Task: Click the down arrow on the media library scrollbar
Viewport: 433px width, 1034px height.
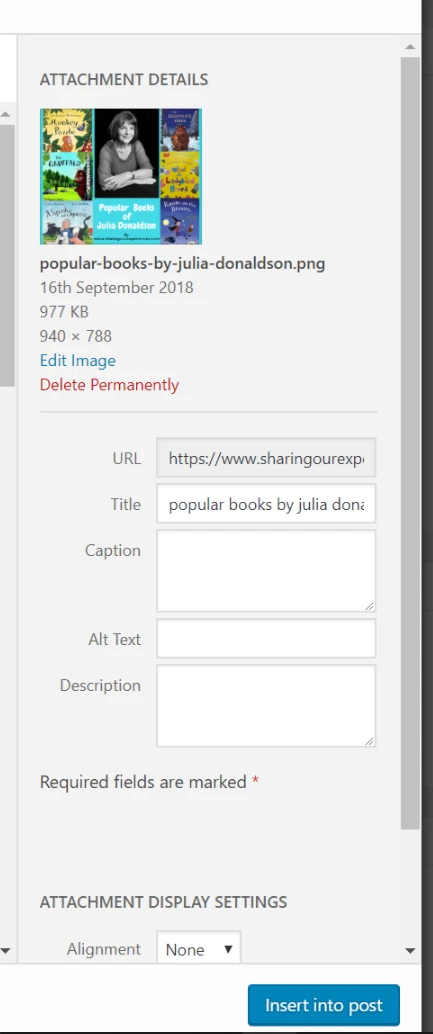Action: click(x=5, y=951)
